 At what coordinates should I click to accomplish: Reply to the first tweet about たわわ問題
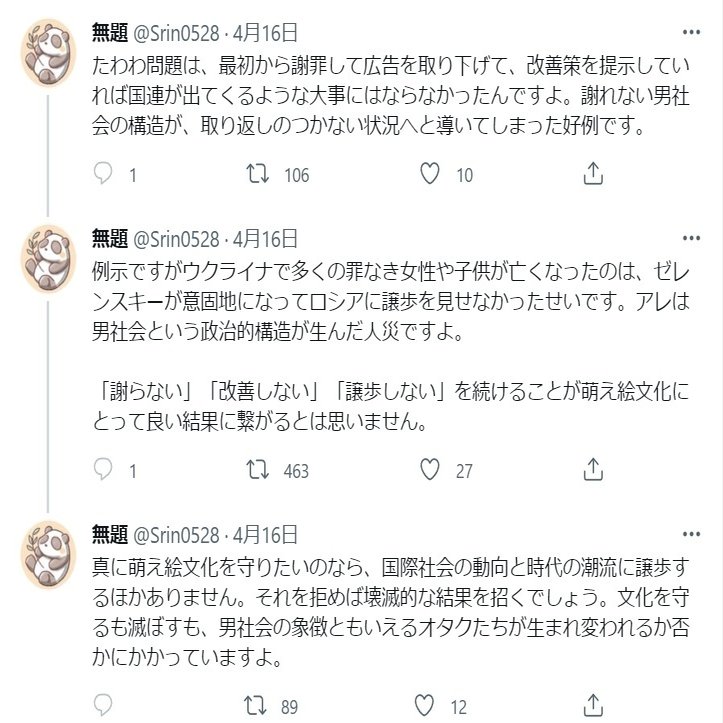tap(104, 175)
